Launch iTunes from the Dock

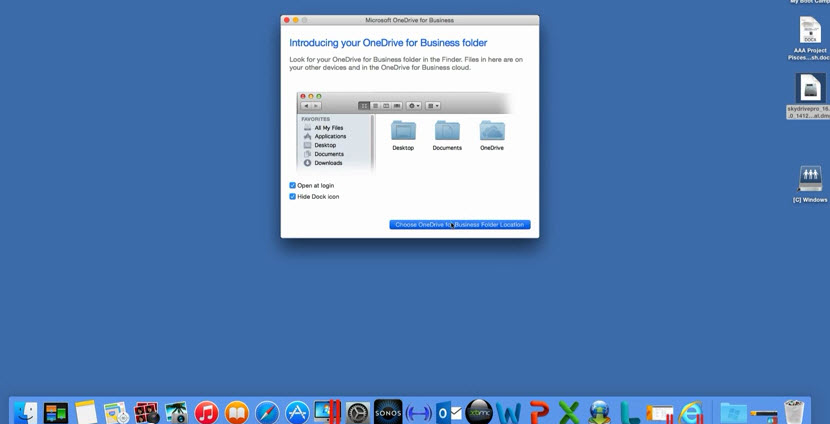pyautogui.click(x=206, y=412)
